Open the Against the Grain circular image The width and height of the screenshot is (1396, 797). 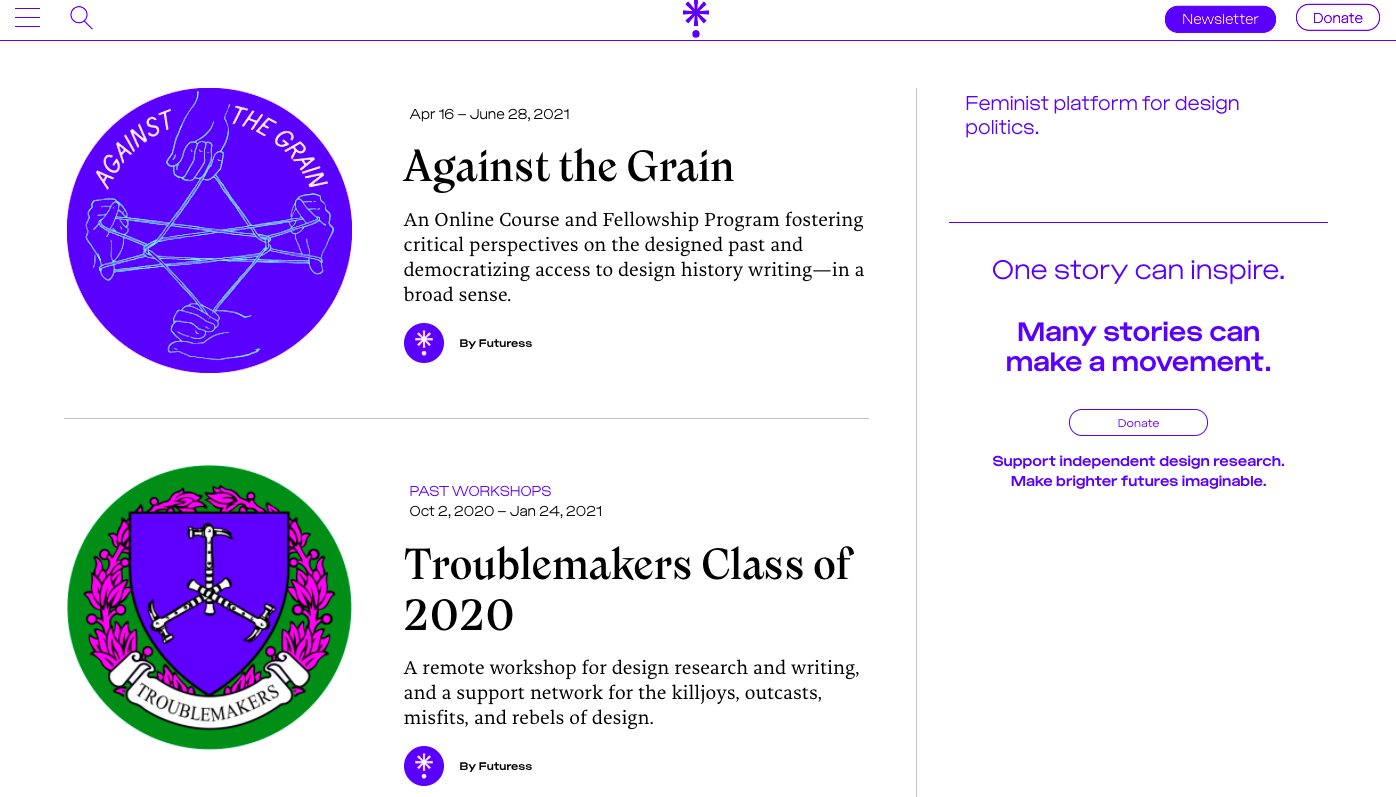(209, 230)
